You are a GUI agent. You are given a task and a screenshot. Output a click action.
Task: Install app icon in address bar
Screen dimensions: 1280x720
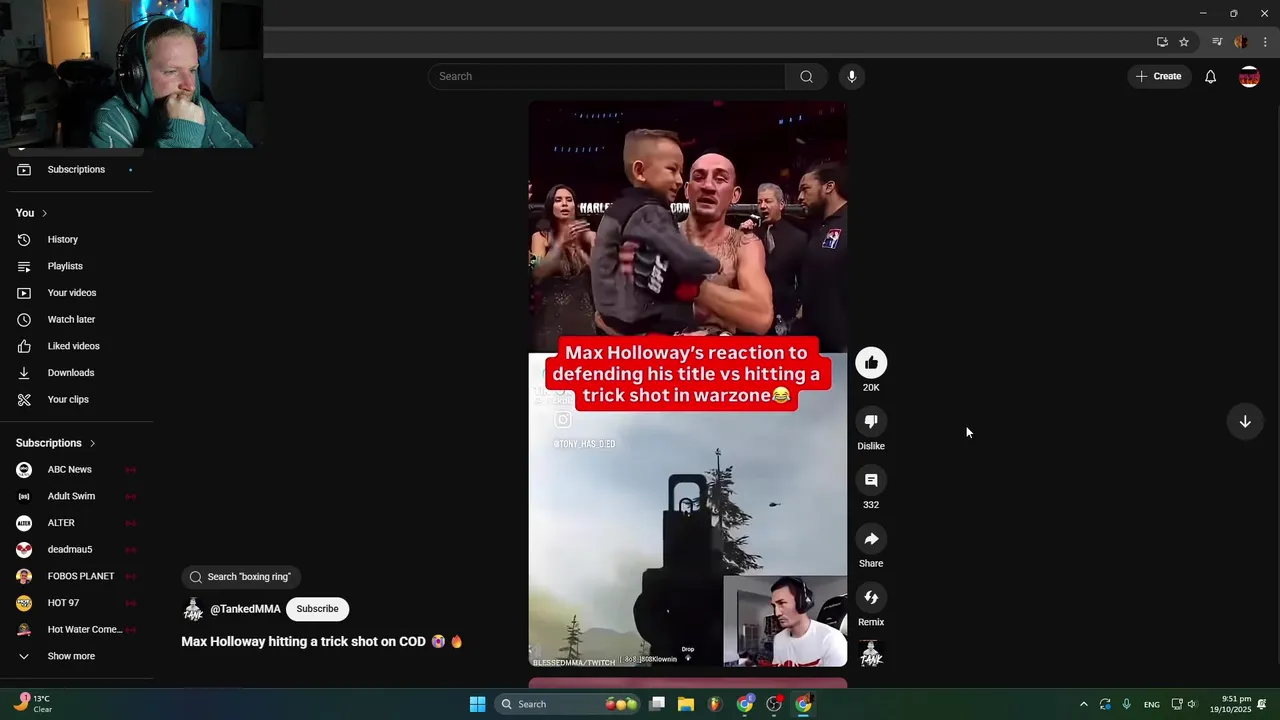1162,42
